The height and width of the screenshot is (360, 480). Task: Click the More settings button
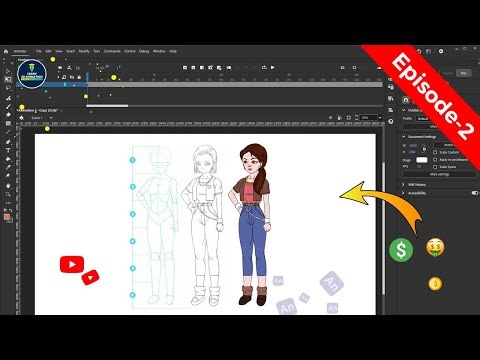pyautogui.click(x=439, y=174)
